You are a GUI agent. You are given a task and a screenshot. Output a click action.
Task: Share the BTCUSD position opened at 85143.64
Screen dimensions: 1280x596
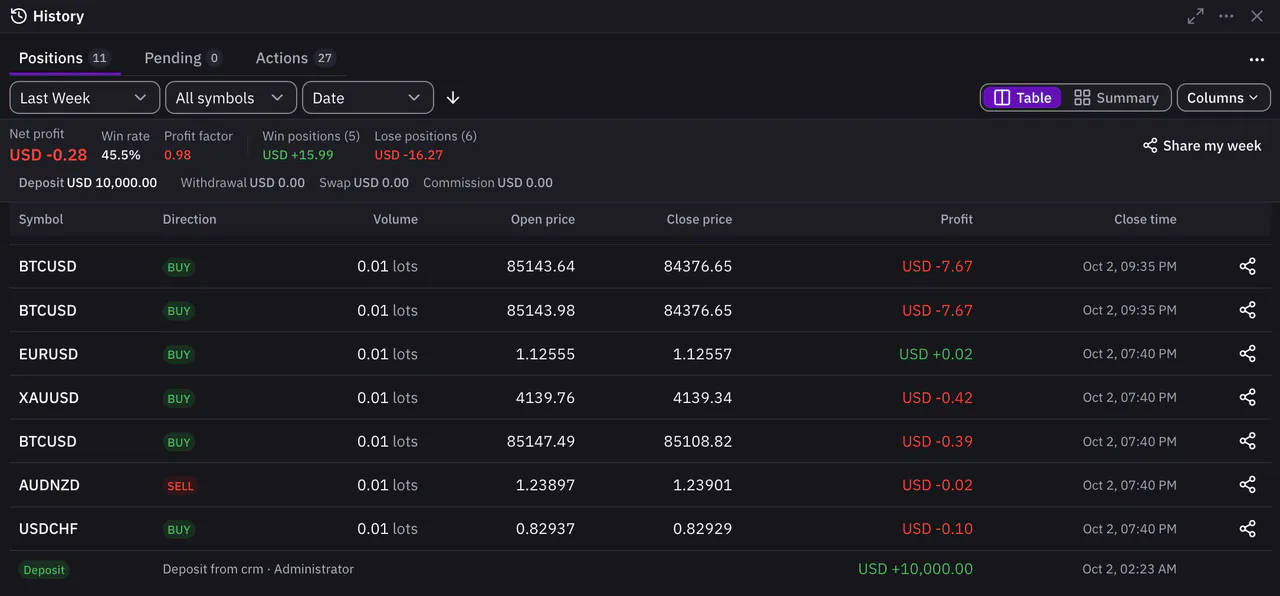pyautogui.click(x=1247, y=267)
